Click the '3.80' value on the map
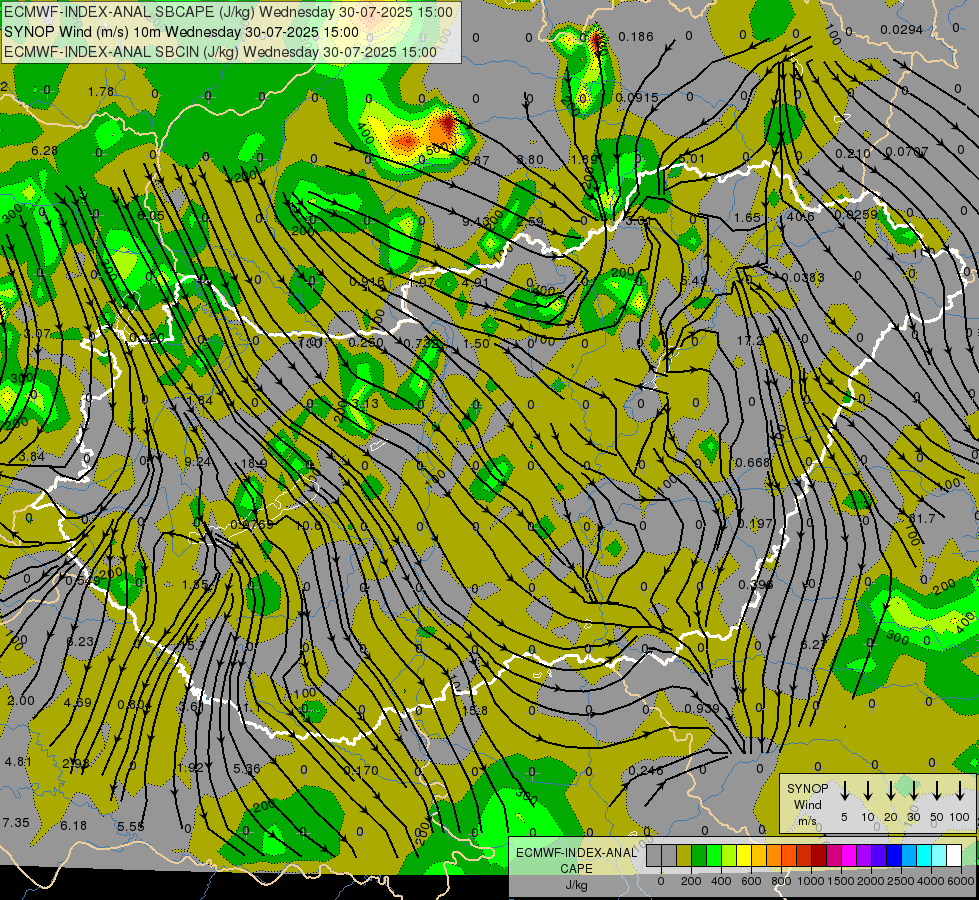The image size is (979, 900). coord(531,160)
